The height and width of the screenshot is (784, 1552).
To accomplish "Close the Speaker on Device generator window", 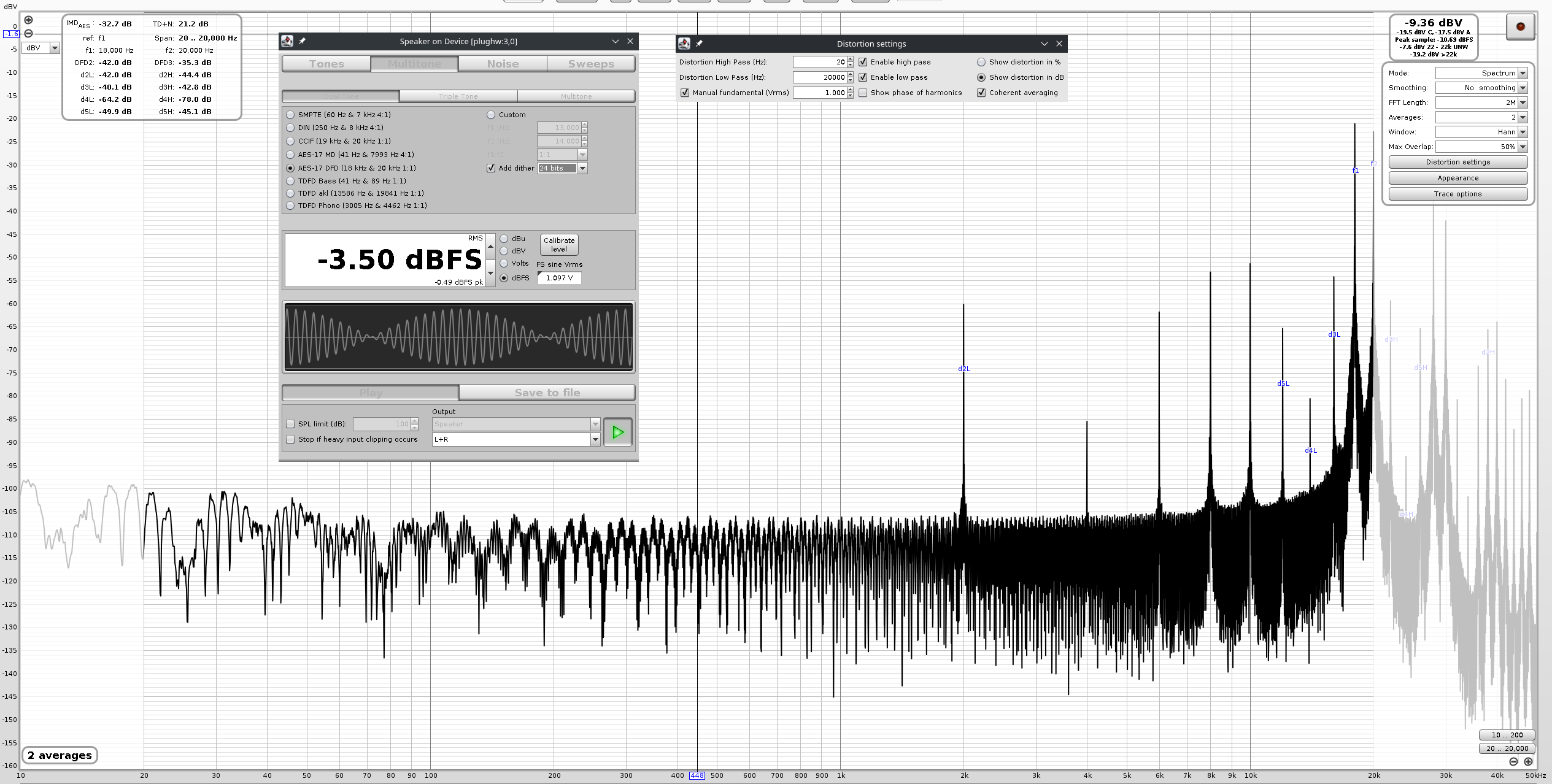I will click(x=630, y=41).
